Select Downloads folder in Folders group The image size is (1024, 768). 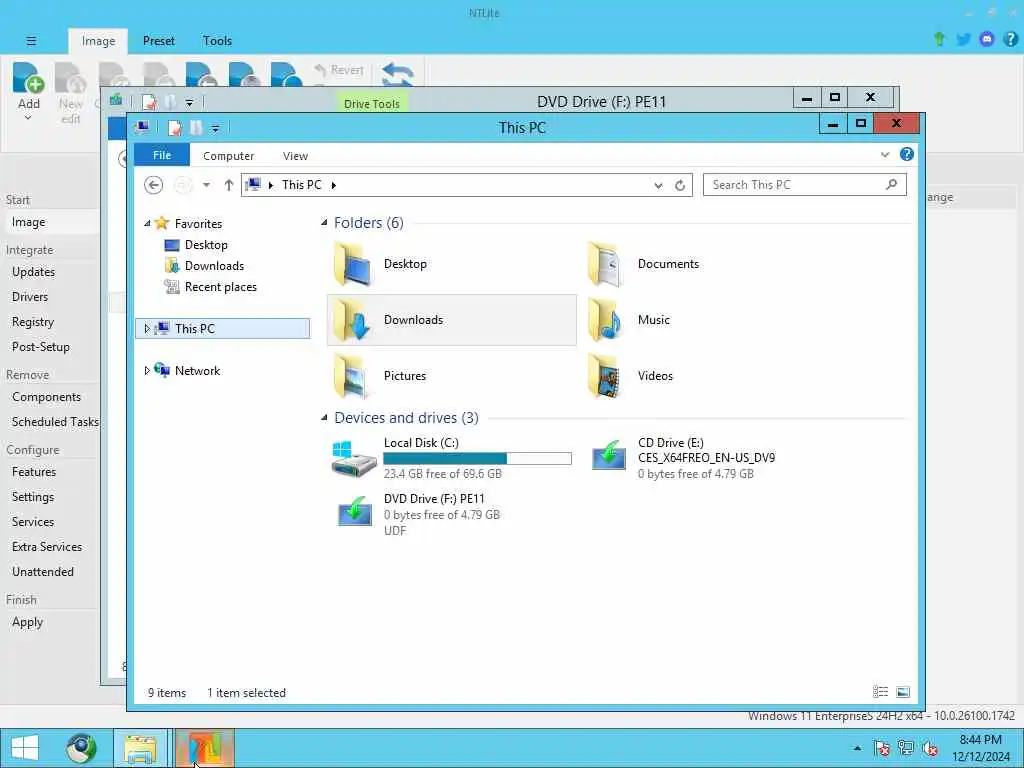point(451,319)
